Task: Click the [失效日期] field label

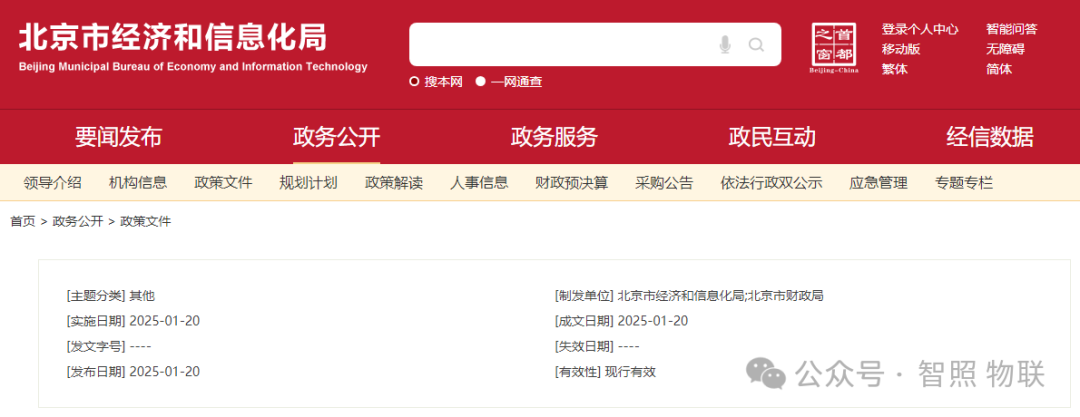Action: coord(584,346)
